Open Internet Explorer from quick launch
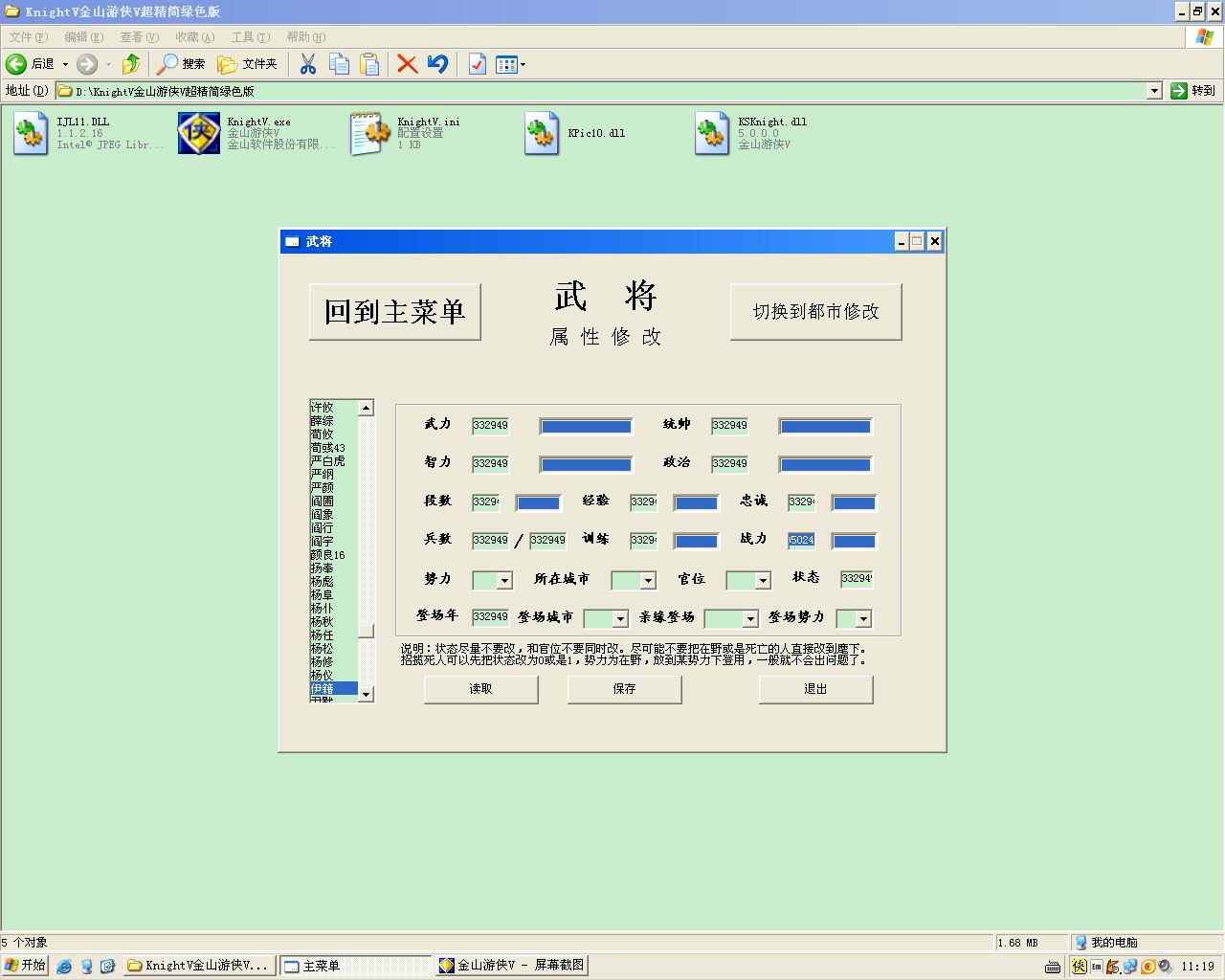 64,967
